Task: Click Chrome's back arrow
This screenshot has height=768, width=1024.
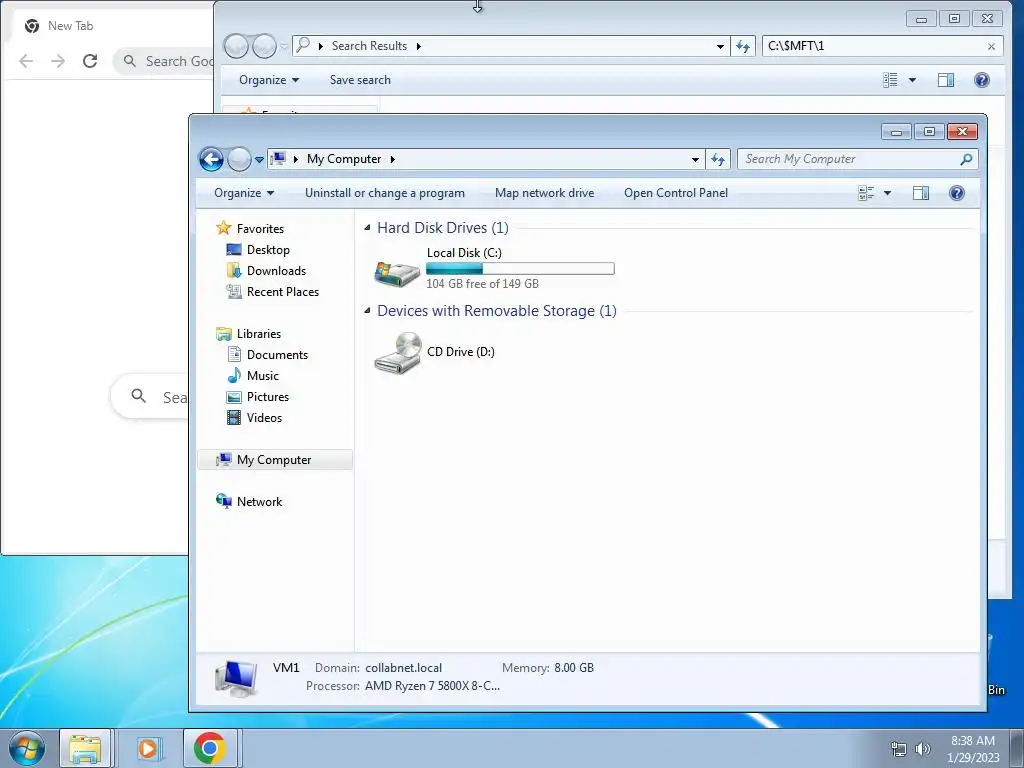Action: [26, 61]
